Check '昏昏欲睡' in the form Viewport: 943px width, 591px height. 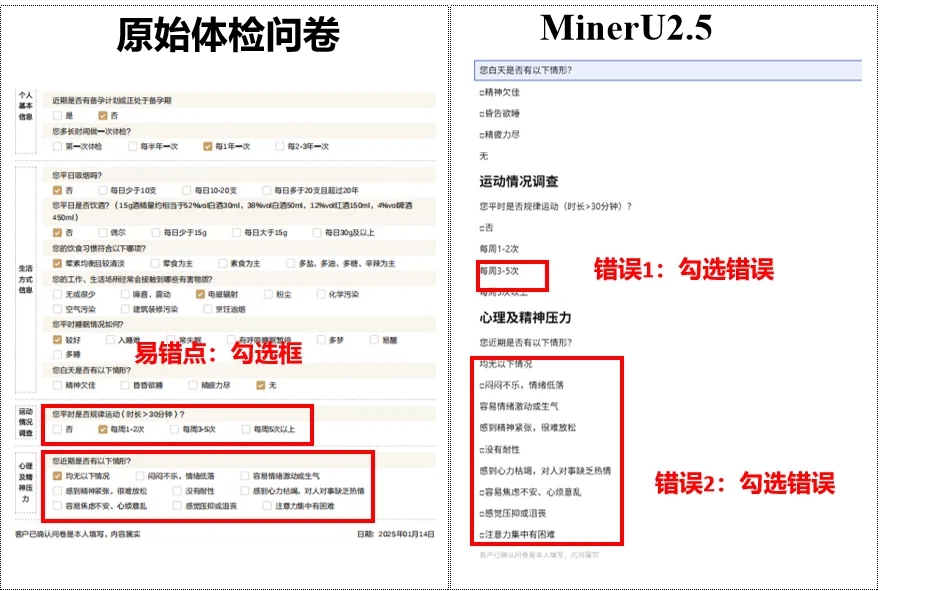125,384
